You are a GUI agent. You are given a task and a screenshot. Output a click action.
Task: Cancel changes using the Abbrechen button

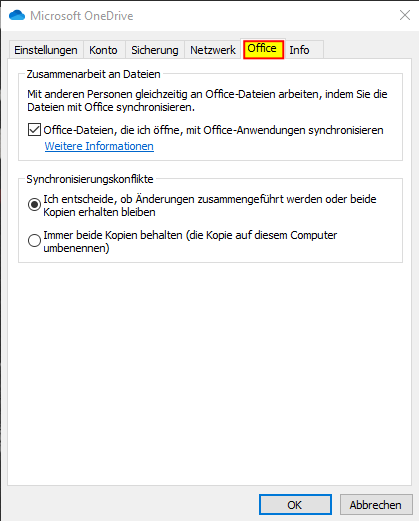tap(376, 505)
